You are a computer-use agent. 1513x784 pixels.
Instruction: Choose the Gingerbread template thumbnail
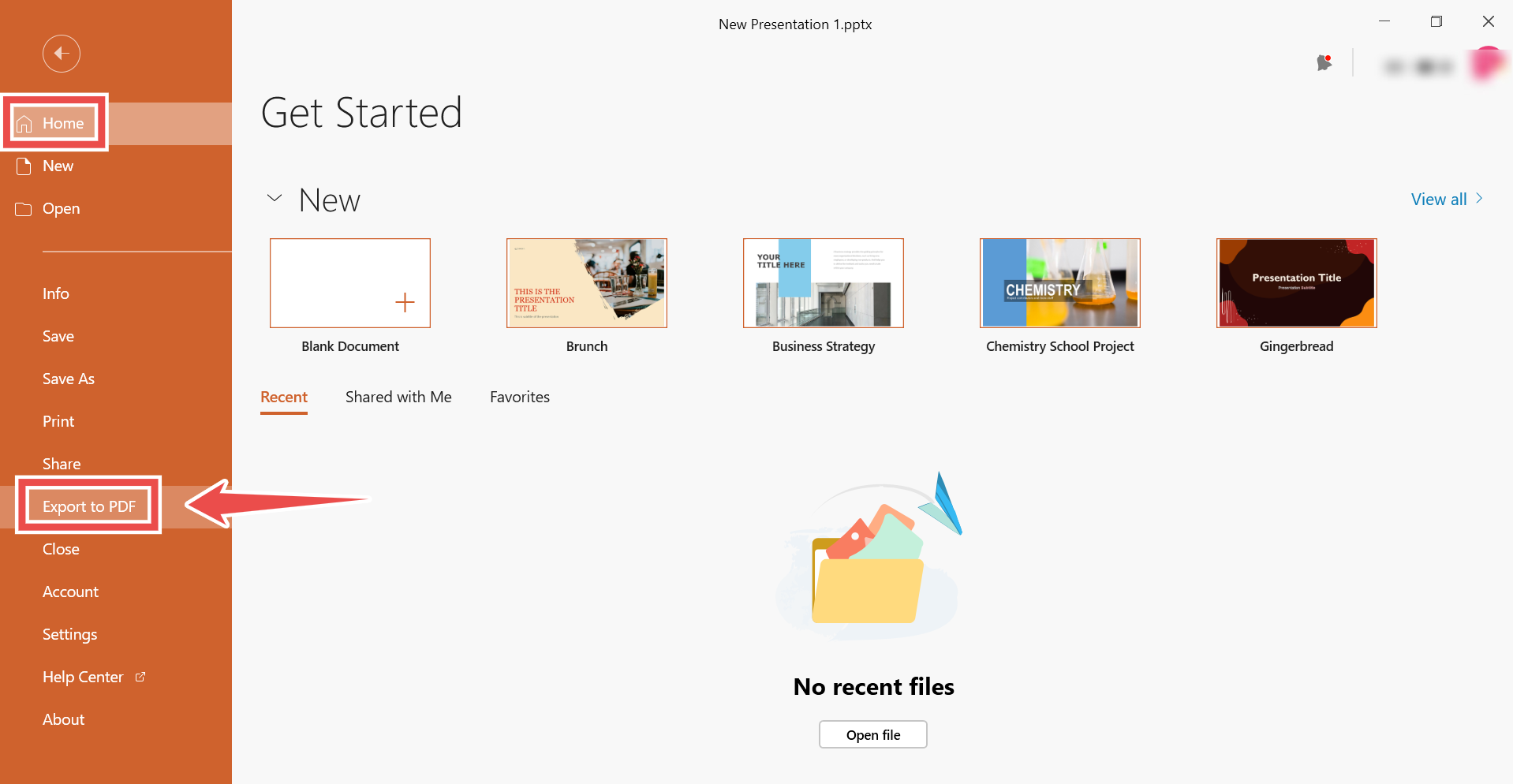[1296, 282]
